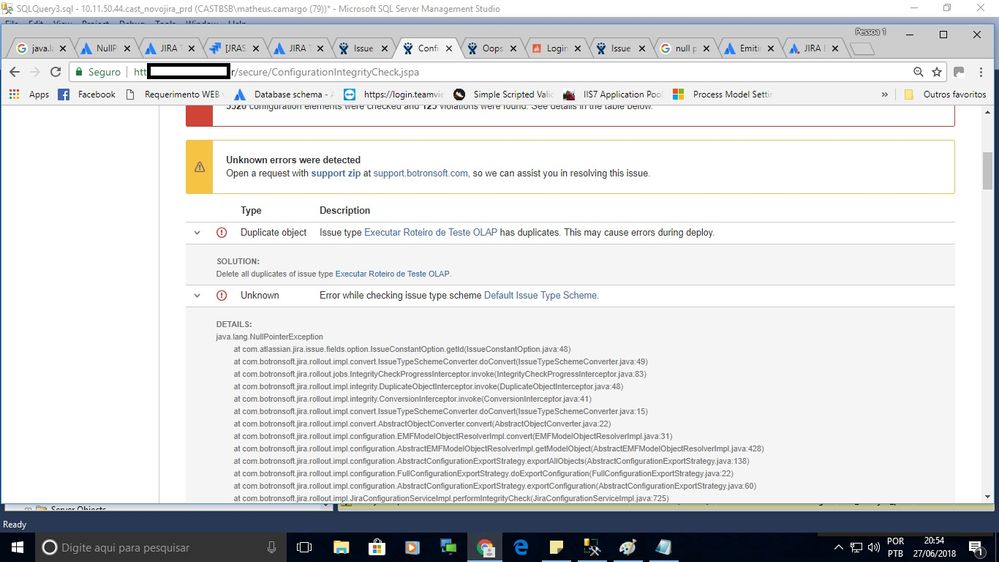The width and height of the screenshot is (999, 562).
Task: Click the Type column header
Action: (x=251, y=210)
